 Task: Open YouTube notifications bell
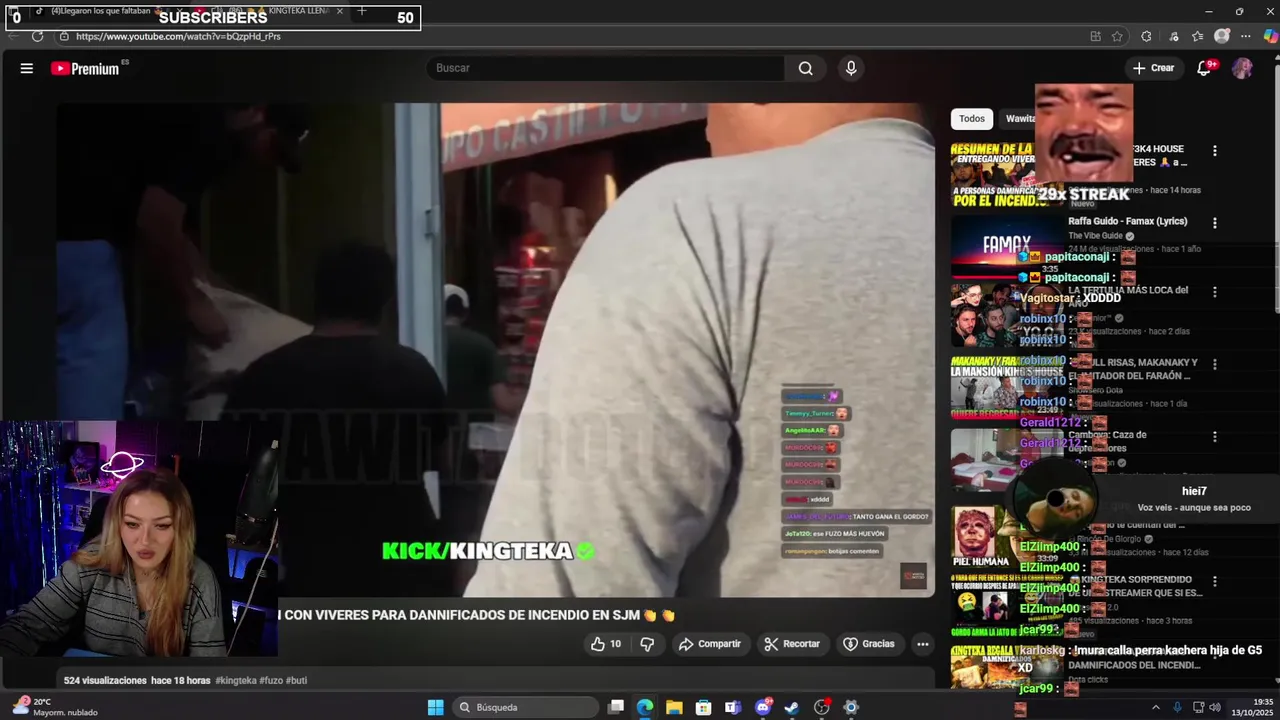(x=1205, y=68)
